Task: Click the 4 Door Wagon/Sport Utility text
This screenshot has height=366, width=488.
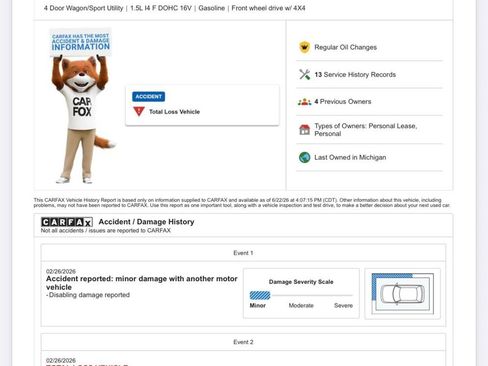Action: [83, 8]
